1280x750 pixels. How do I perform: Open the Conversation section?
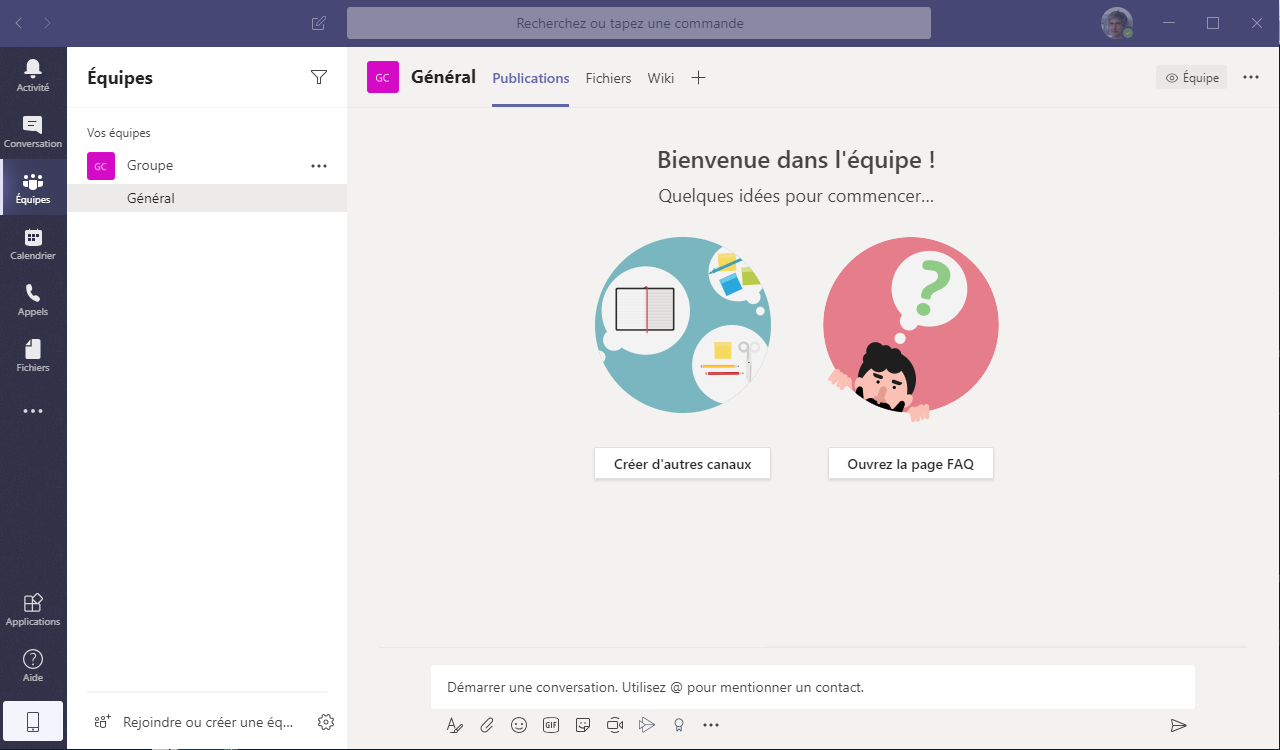(x=33, y=131)
